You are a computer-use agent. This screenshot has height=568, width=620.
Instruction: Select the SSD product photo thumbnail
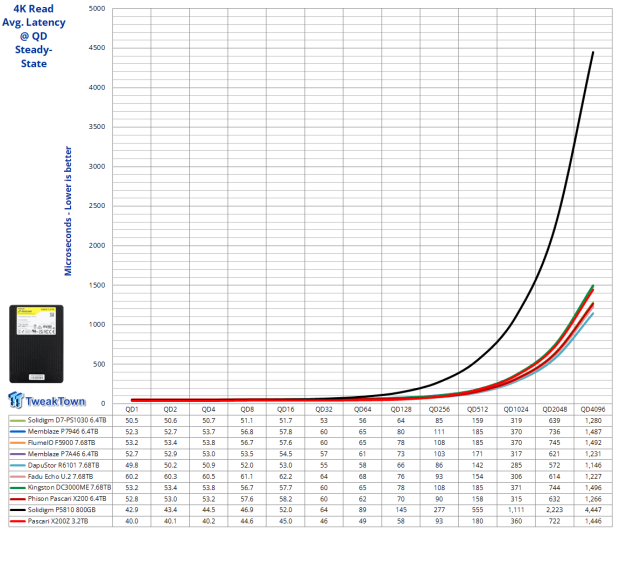36,344
